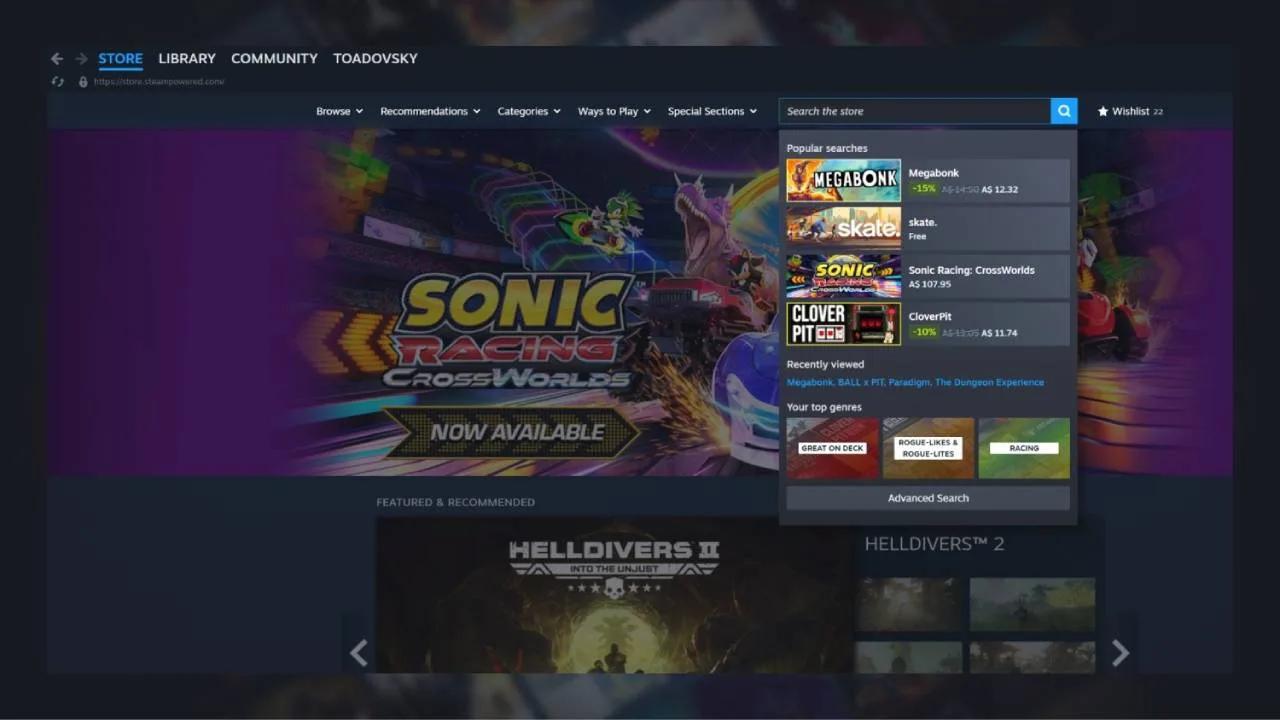Click the Search the store field
The image size is (1280, 720).
(915, 111)
